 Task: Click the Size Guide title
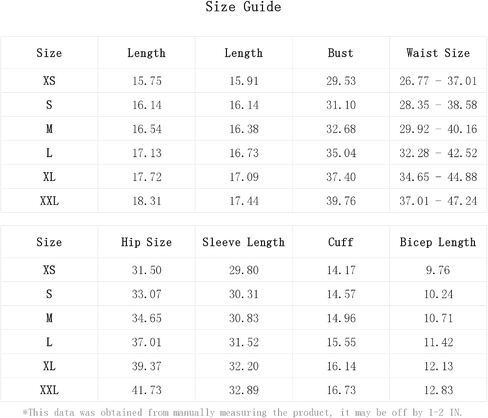(243, 7)
